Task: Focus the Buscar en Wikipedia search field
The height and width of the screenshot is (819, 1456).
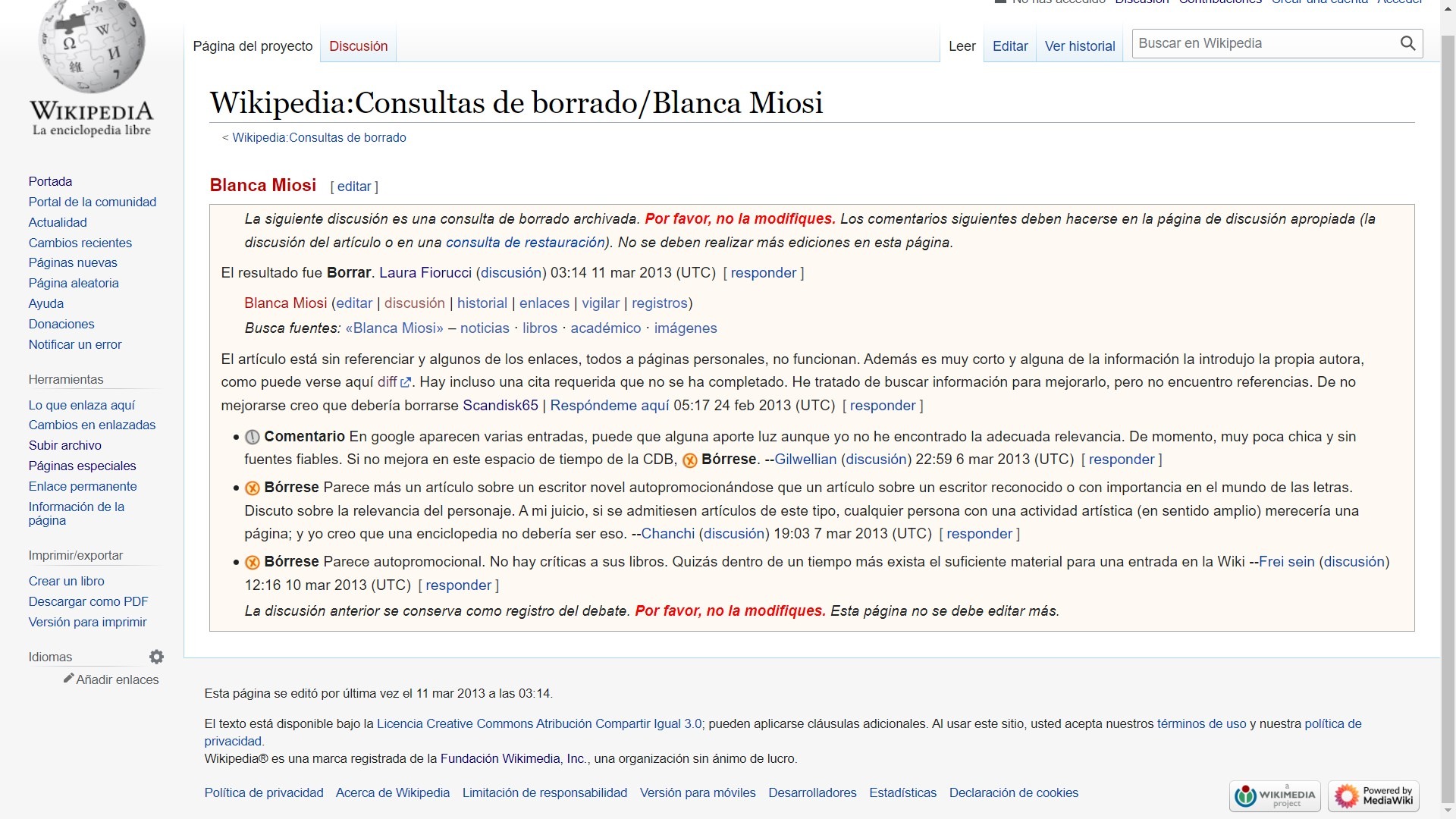Action: (1265, 43)
